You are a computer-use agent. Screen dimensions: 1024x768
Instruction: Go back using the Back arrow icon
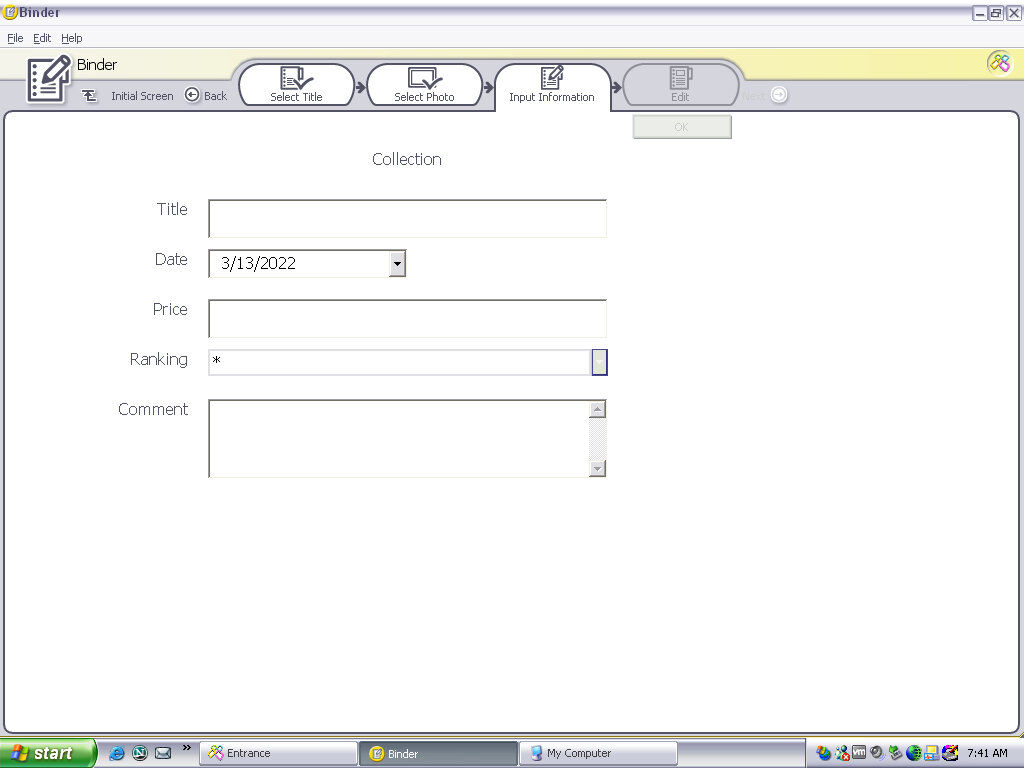pyautogui.click(x=193, y=96)
